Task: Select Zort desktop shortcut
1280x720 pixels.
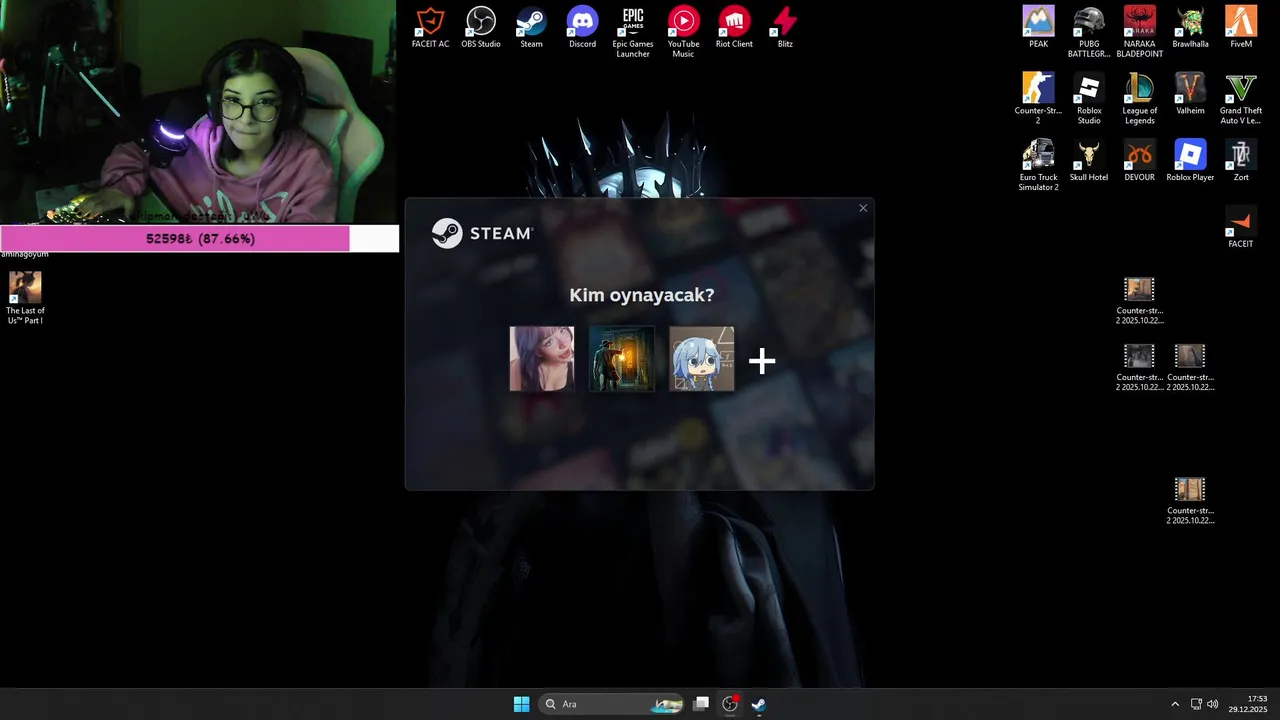Action: (1241, 161)
